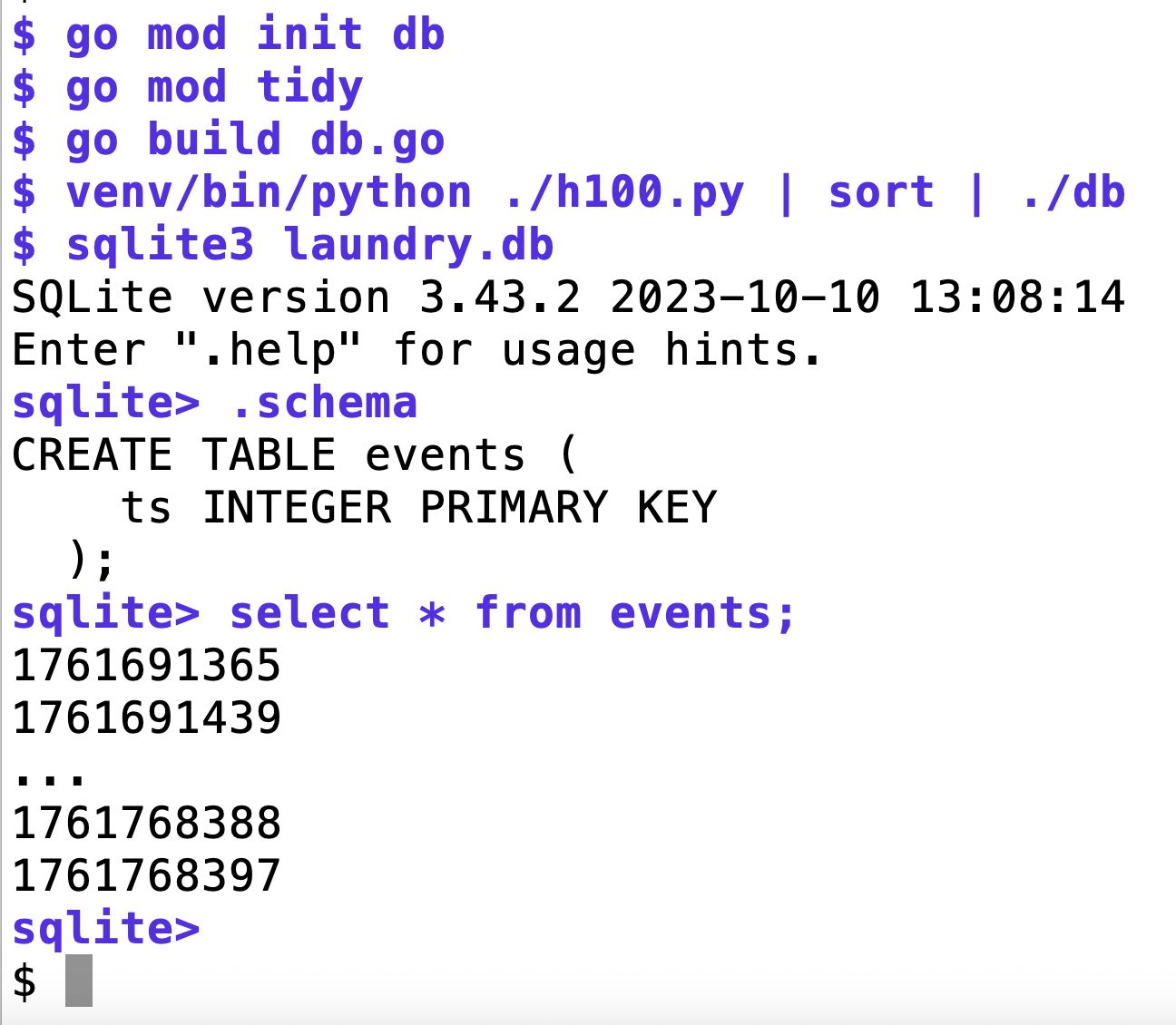Click the "INTEGER PRIMARY KEY" text
This screenshot has width=1176, height=1025.
(459, 508)
